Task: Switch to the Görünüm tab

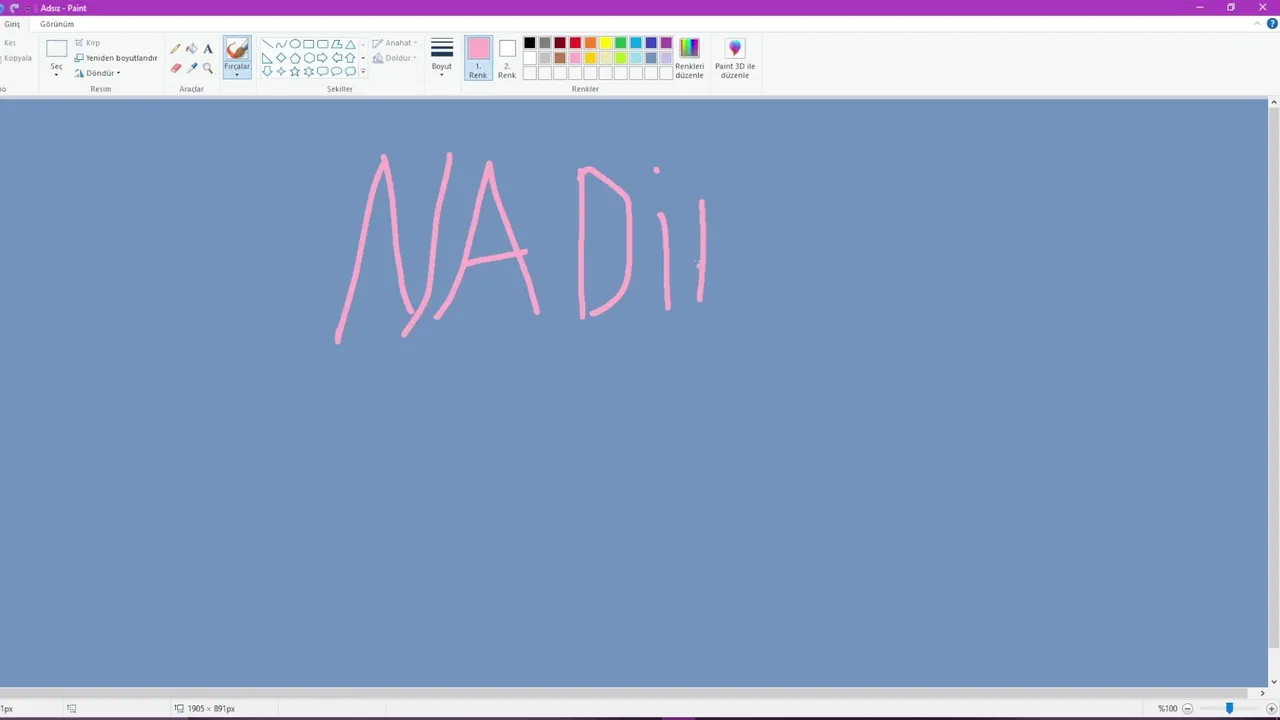Action: pyautogui.click(x=57, y=24)
